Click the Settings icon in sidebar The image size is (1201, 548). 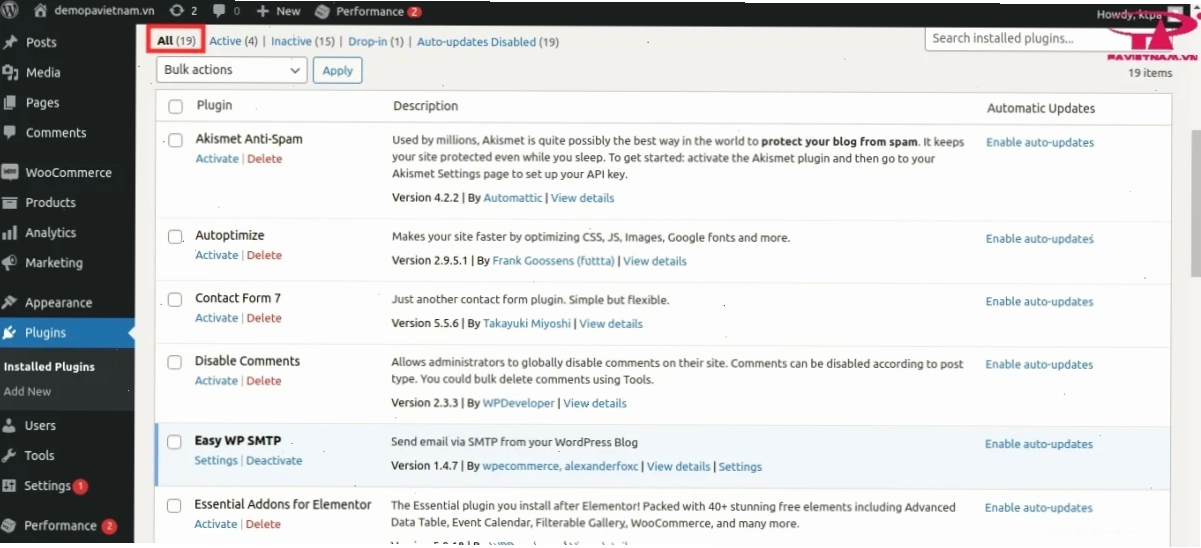point(10,485)
